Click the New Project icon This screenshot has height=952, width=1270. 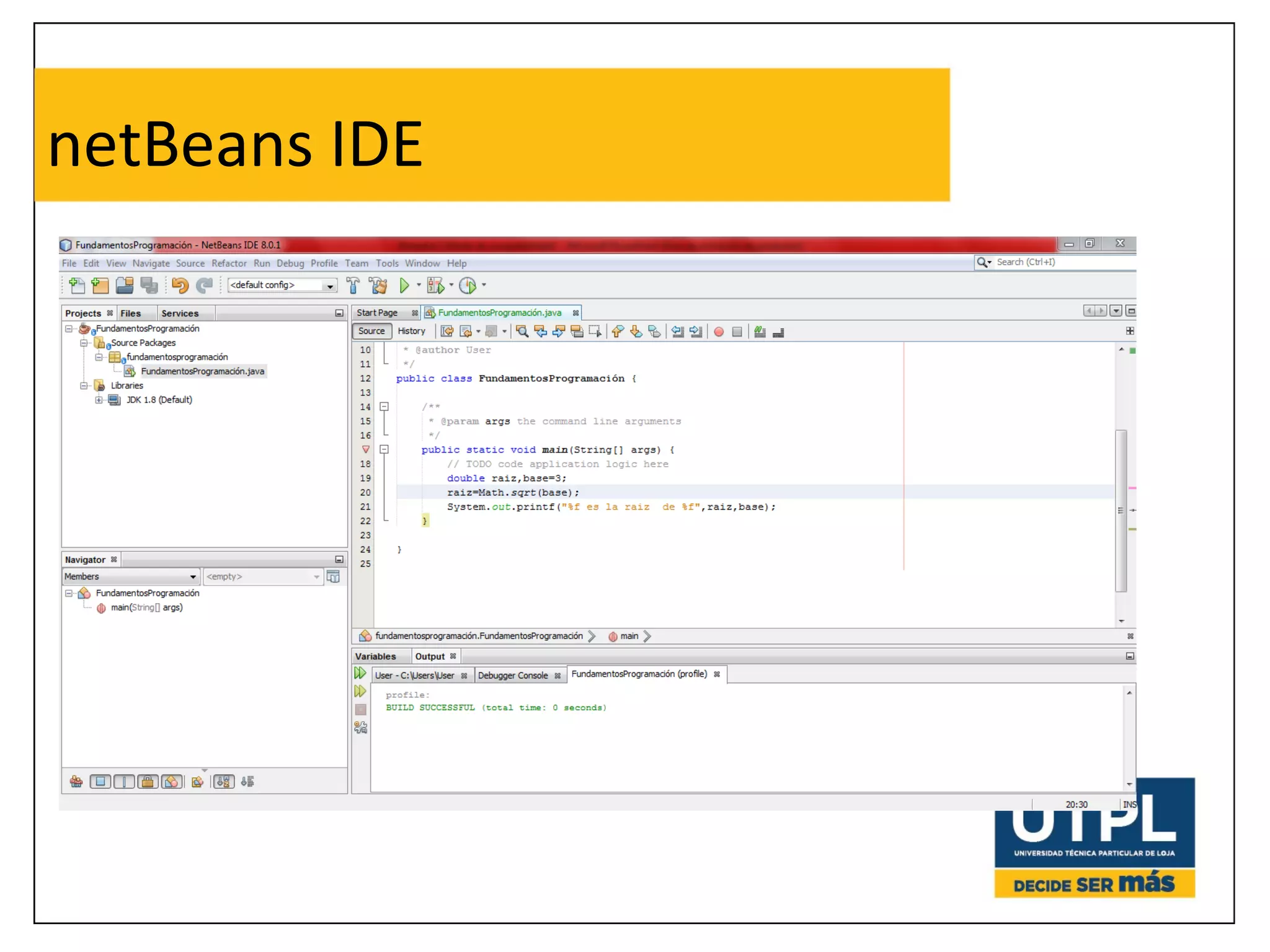[x=100, y=285]
